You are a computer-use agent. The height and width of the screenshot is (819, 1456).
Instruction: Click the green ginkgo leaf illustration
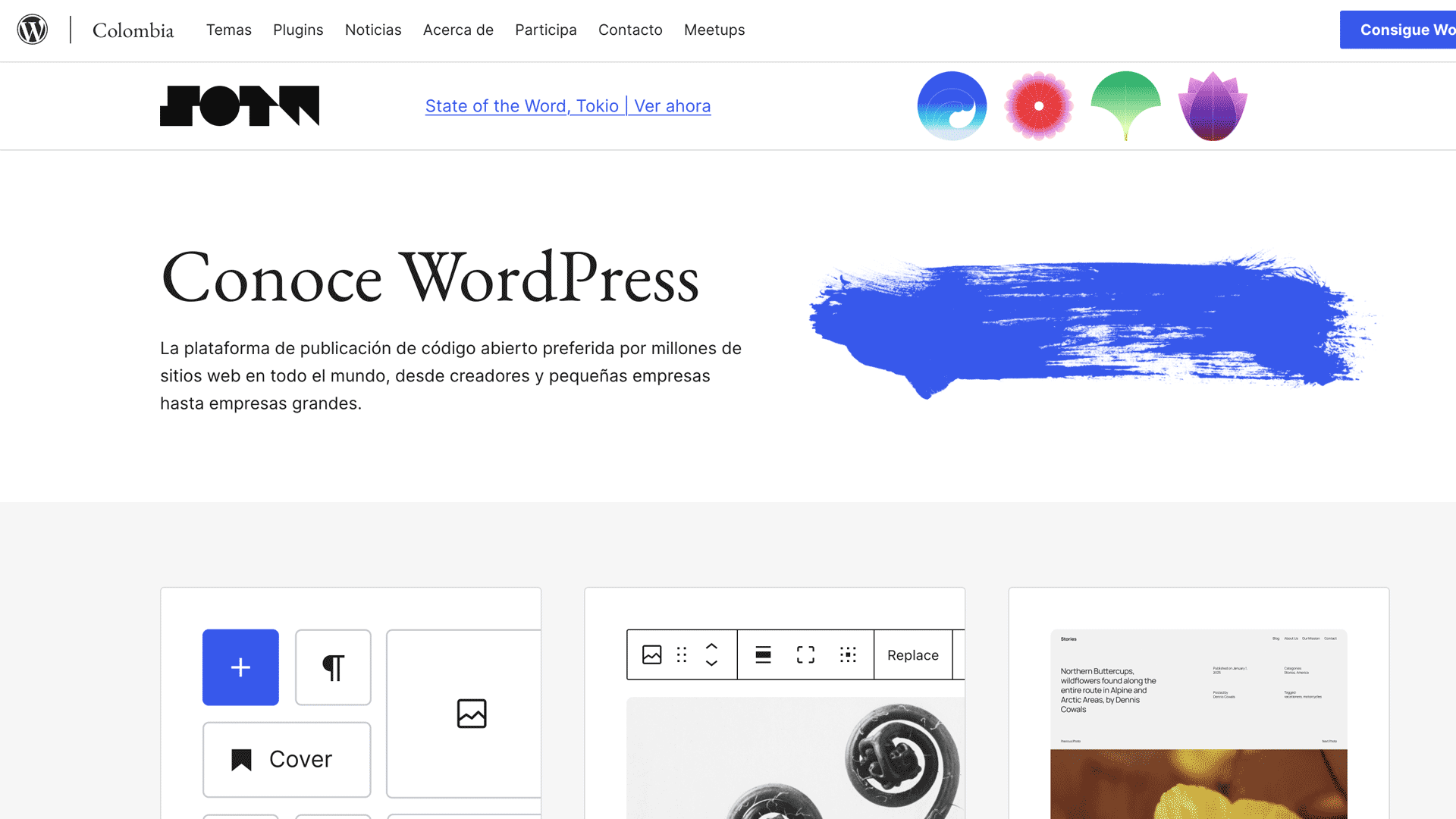click(1125, 105)
